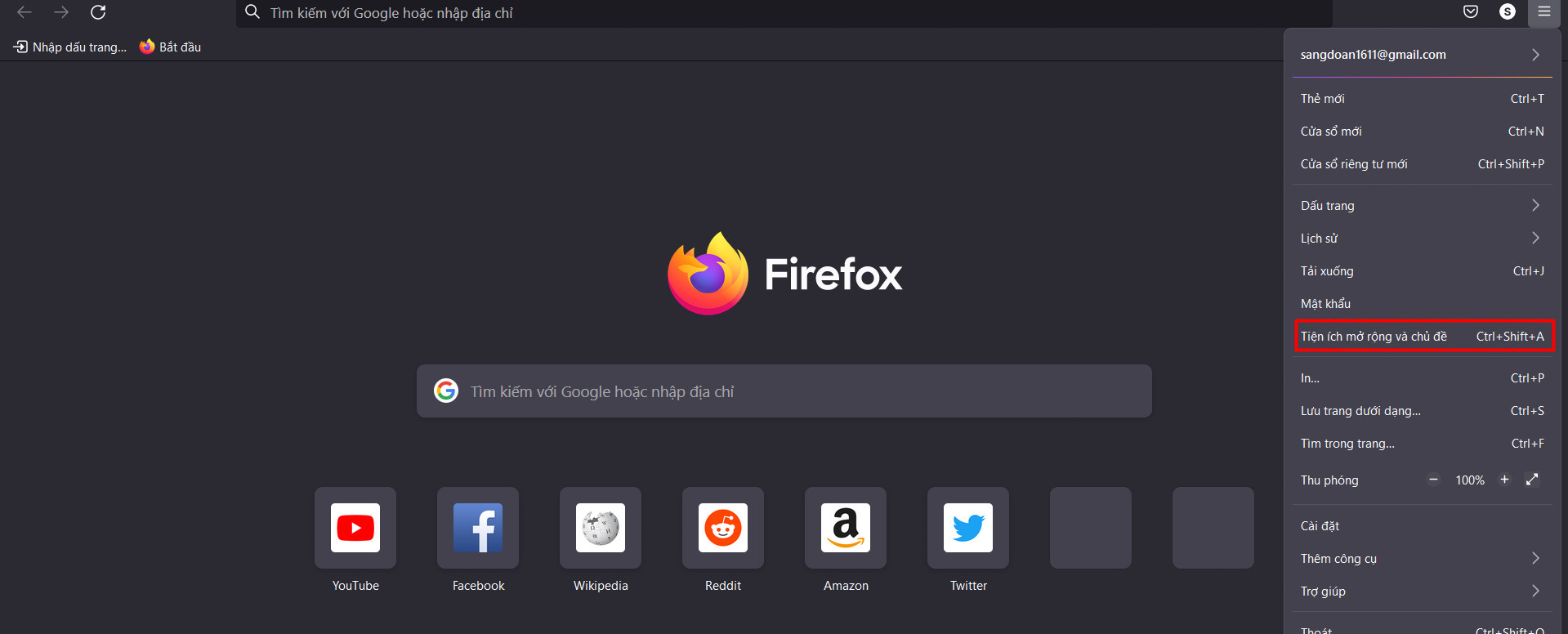
Task: Click the back navigation arrow
Action: click(x=25, y=12)
